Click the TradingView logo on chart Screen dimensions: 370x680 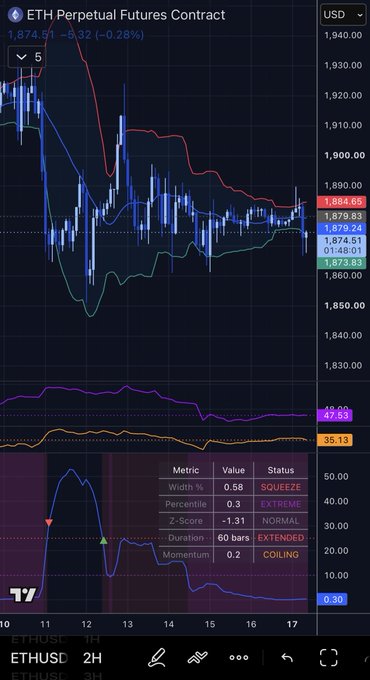23,595
